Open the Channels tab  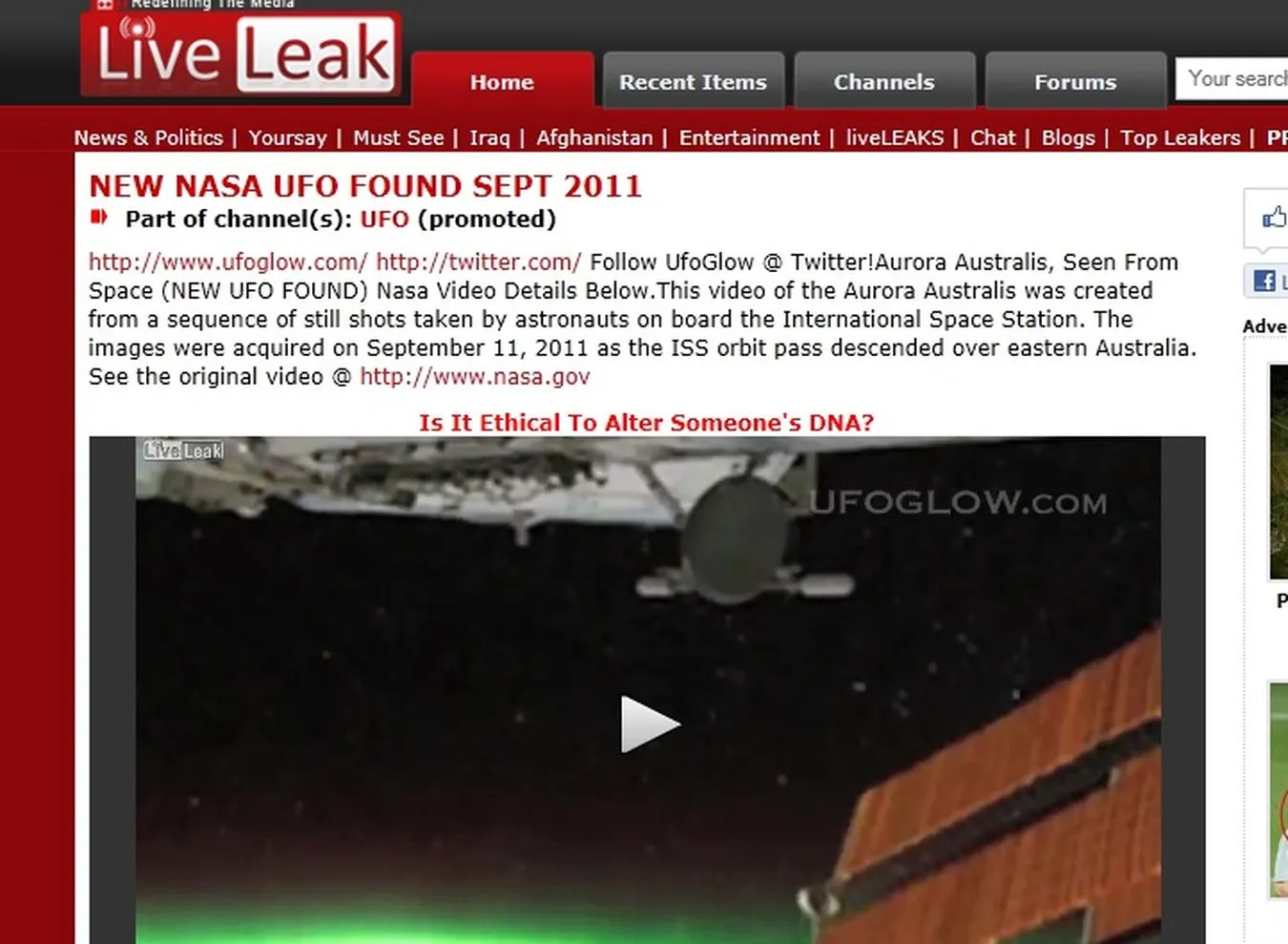[883, 82]
